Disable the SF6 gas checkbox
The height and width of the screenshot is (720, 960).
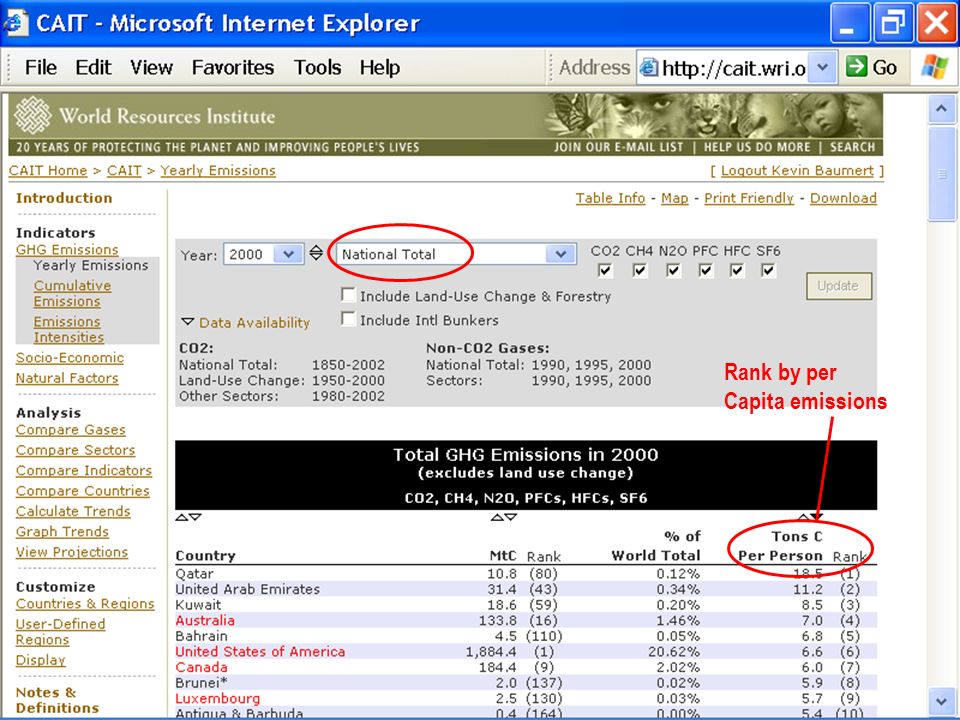768,270
